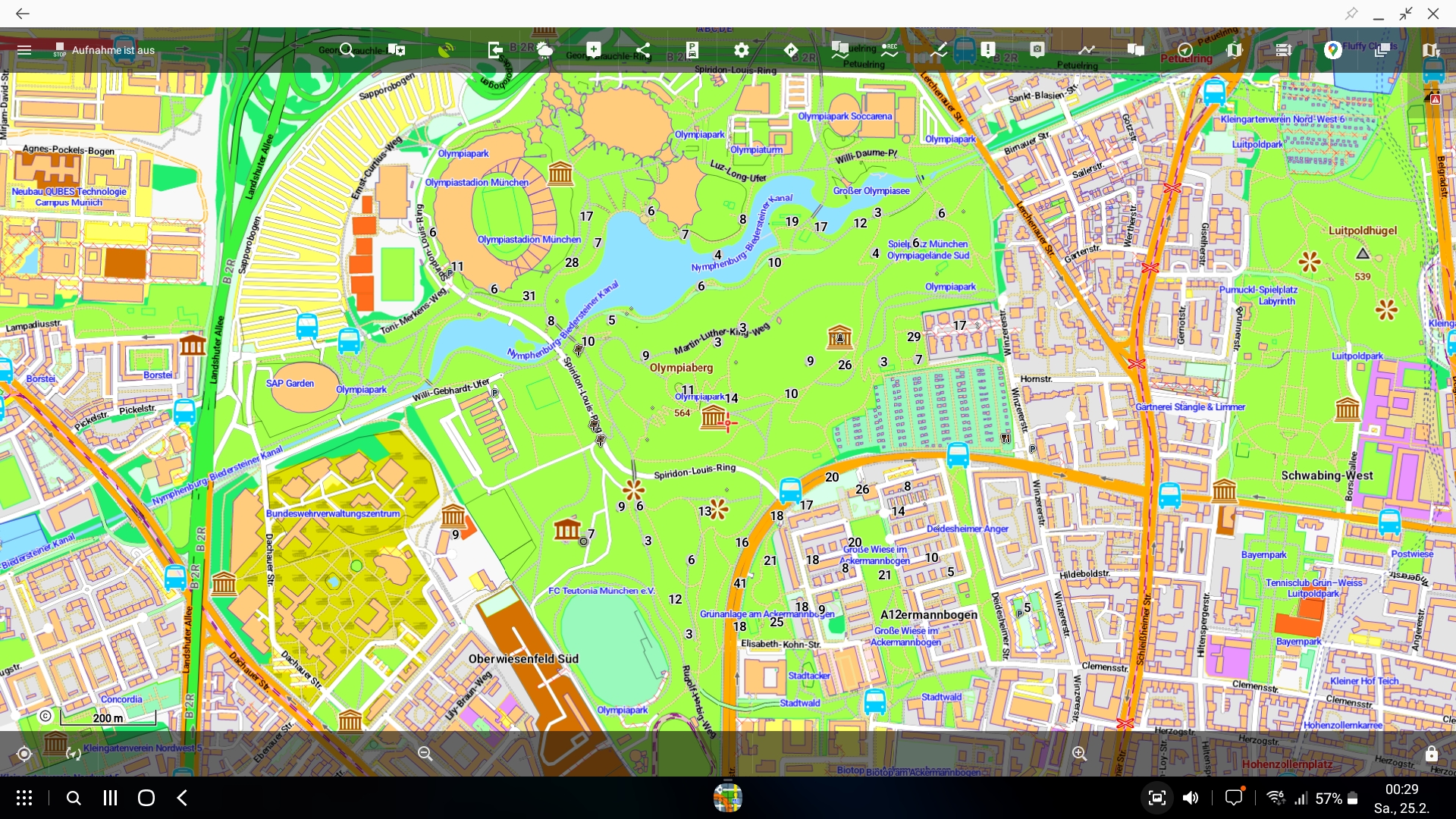Click the Olympiastadion museum icon
1456x819 pixels.
(x=560, y=174)
